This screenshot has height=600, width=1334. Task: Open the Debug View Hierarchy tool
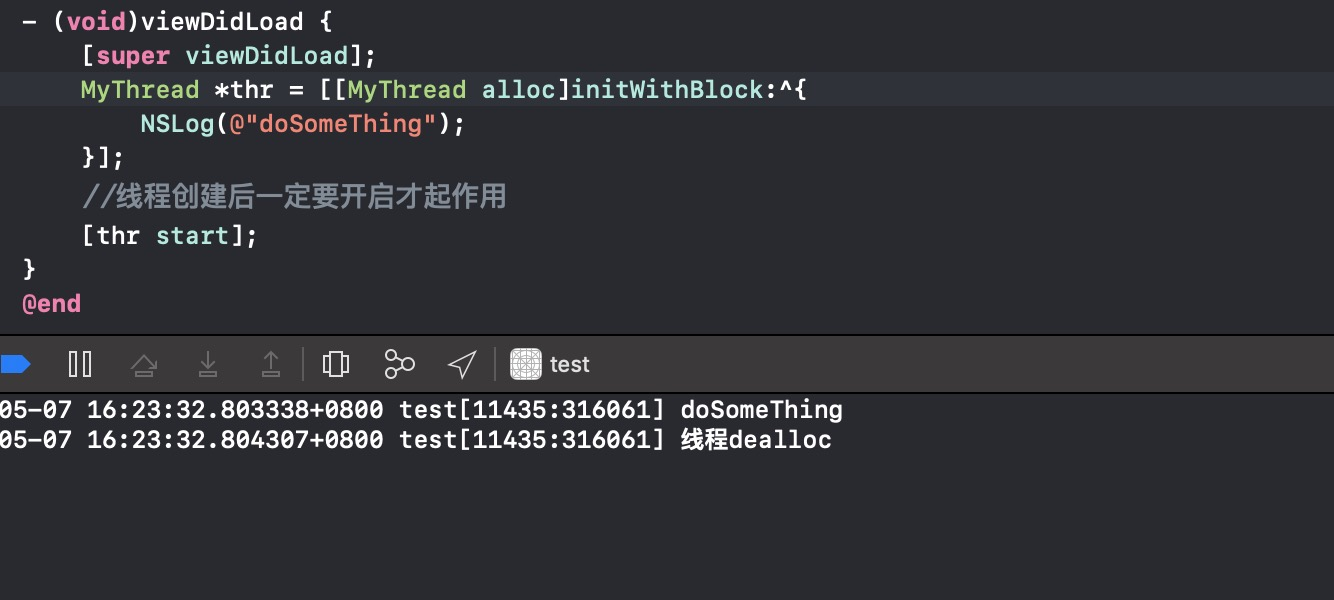pos(336,364)
